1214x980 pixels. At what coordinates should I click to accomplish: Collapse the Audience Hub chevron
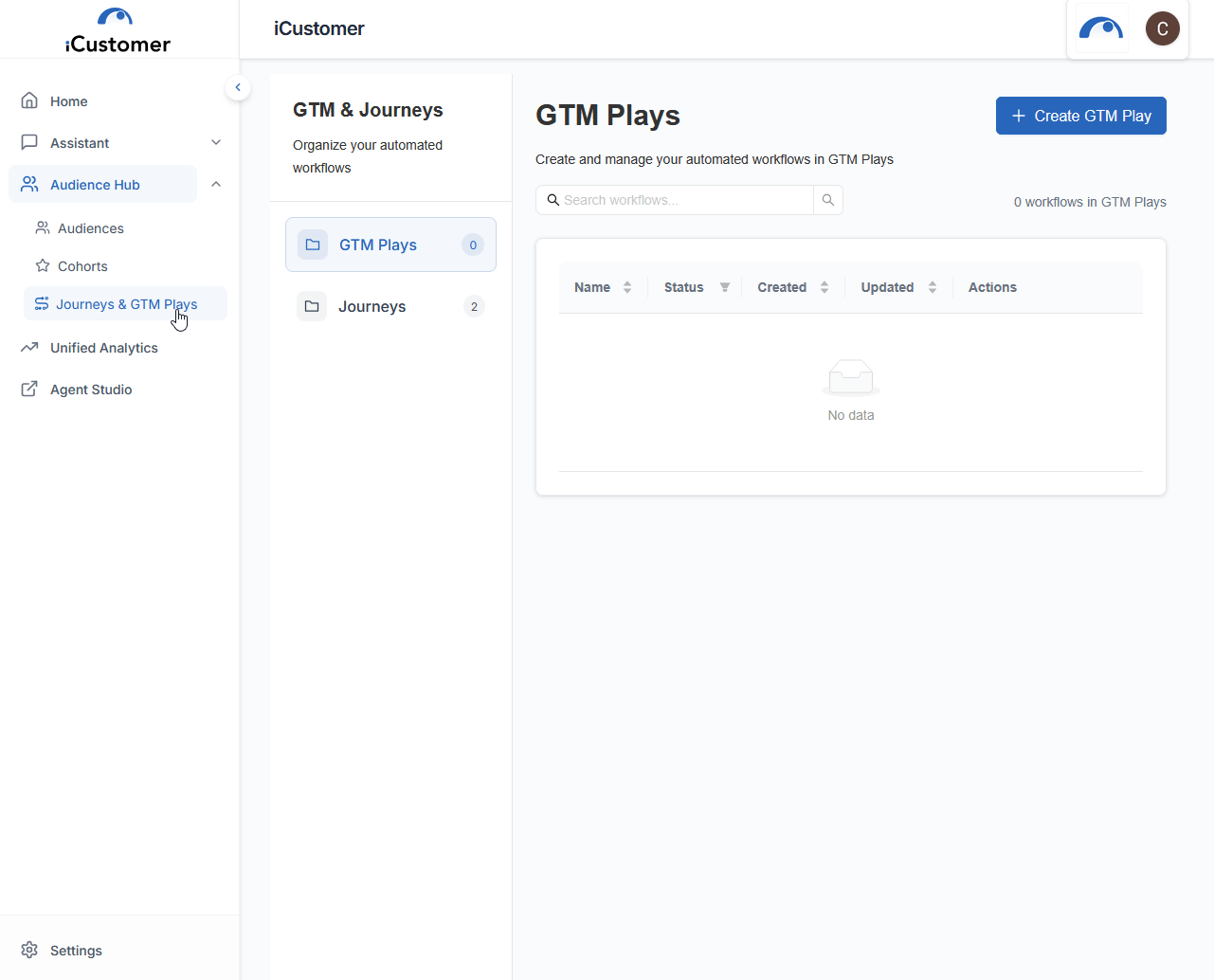click(x=216, y=184)
